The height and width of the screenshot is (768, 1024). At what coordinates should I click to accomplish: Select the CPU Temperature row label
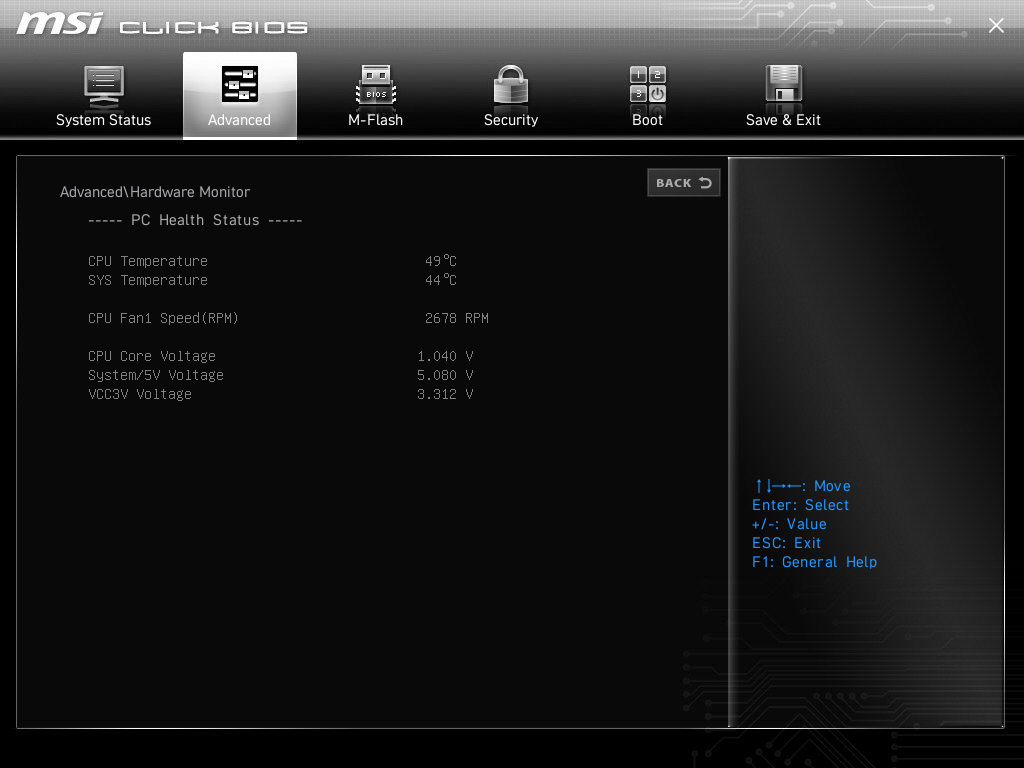[x=148, y=261]
